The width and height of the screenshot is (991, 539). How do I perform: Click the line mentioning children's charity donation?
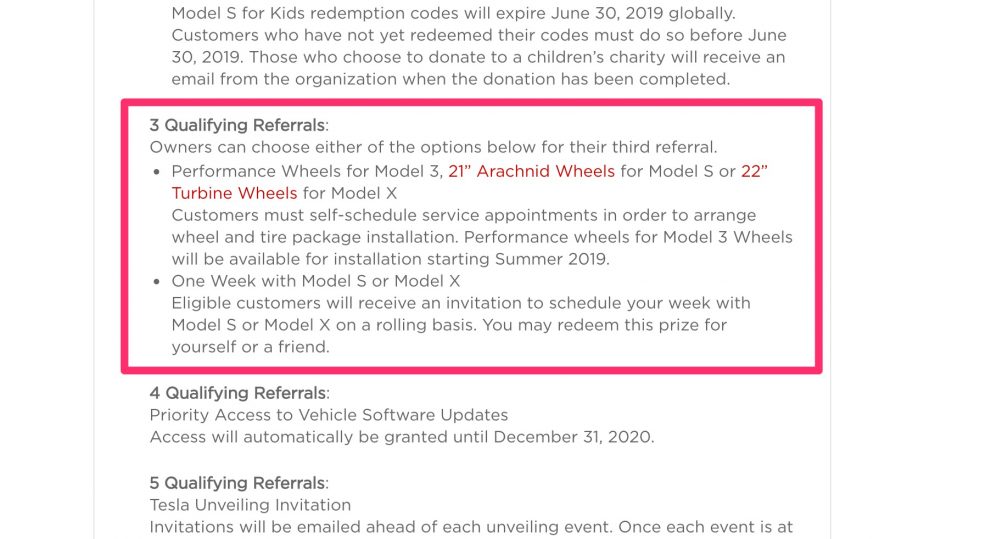[x=478, y=58]
